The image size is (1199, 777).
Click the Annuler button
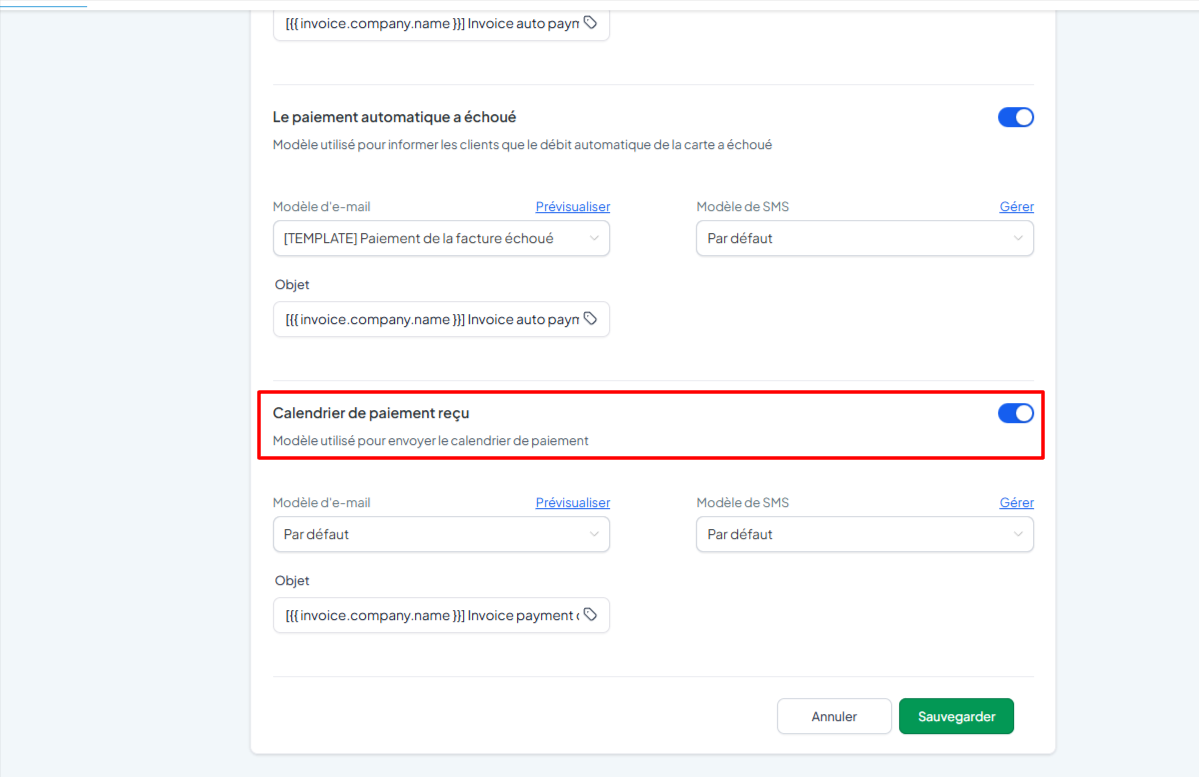click(834, 717)
